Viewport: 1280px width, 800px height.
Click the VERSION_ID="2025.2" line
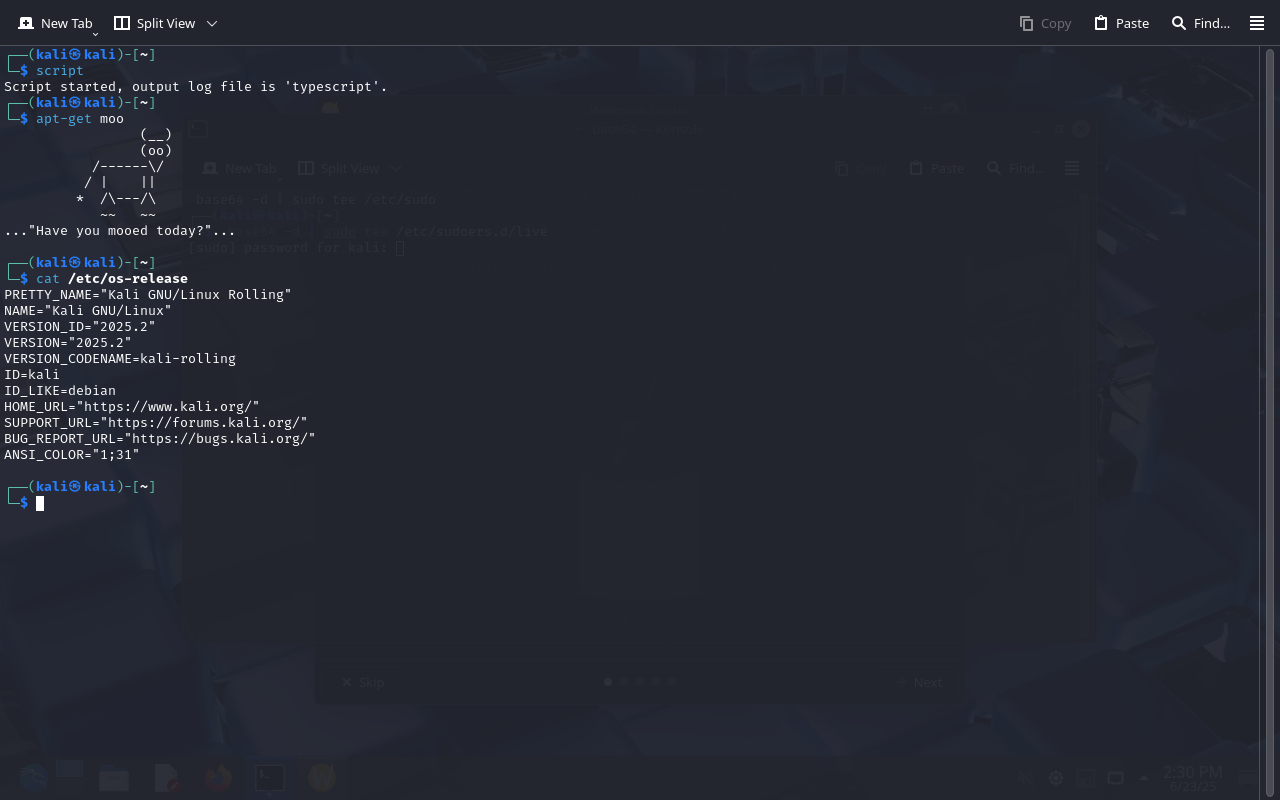point(80,327)
